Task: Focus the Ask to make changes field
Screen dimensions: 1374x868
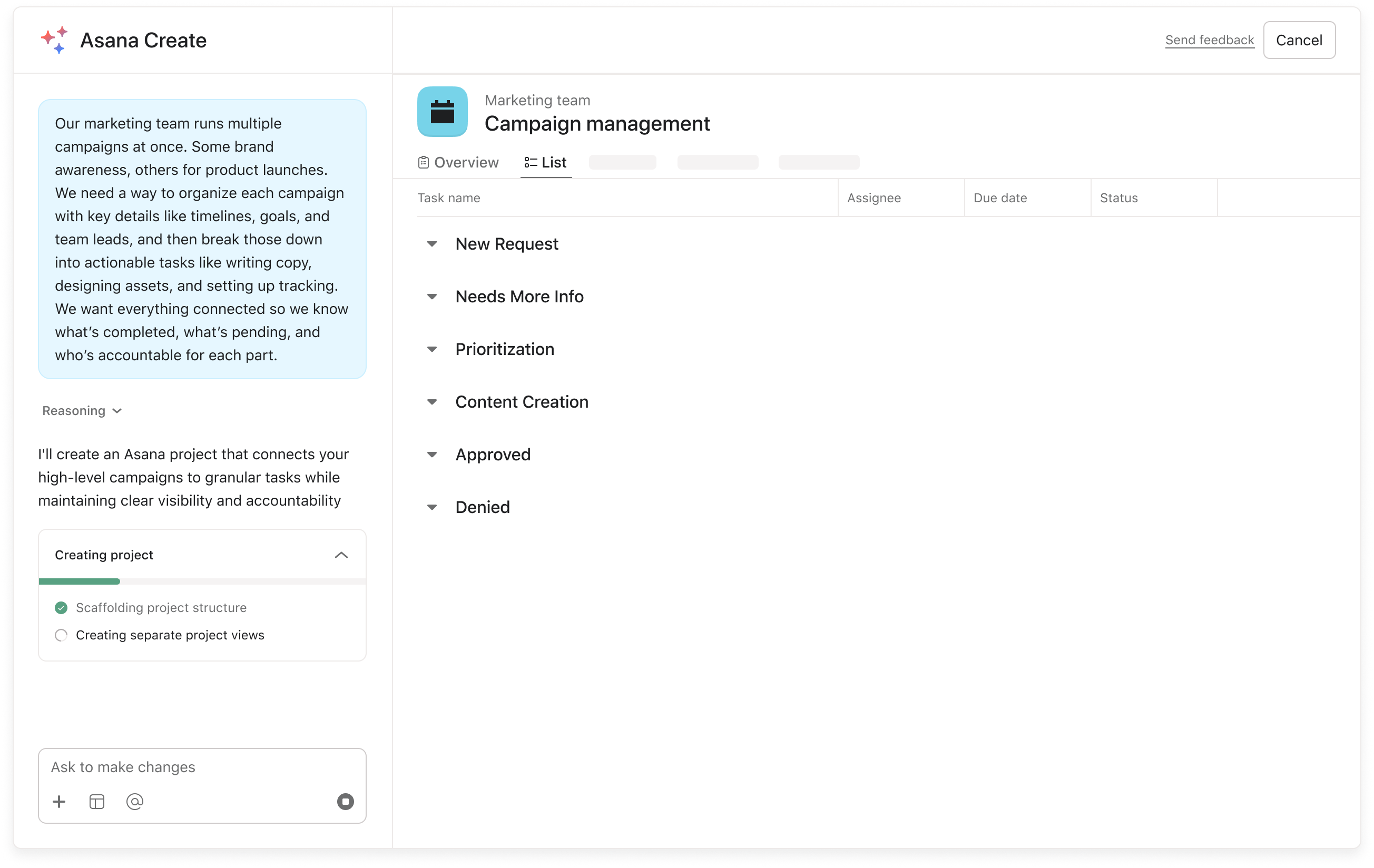Action: (x=194, y=767)
